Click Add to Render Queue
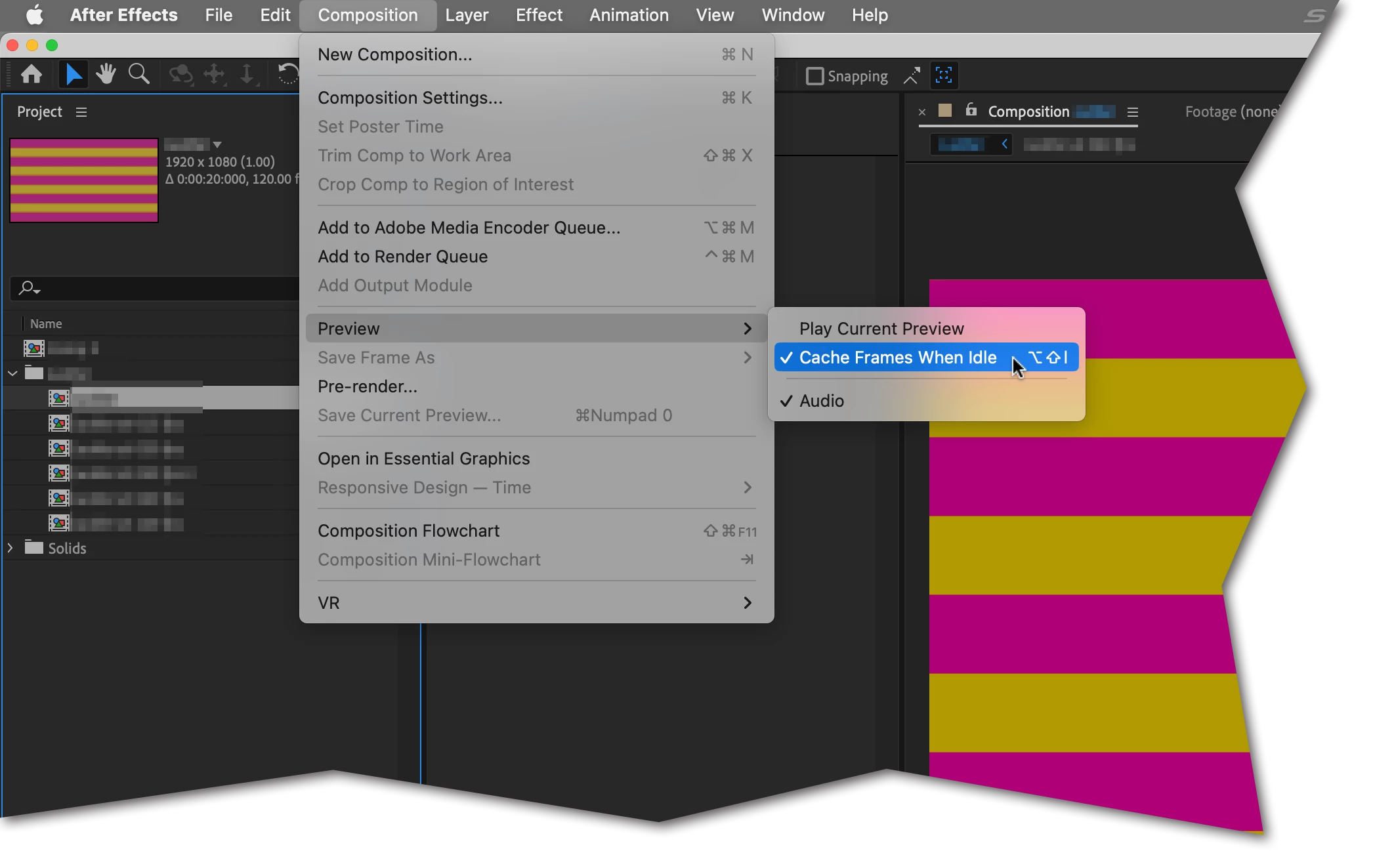The height and width of the screenshot is (868, 1373). (402, 257)
